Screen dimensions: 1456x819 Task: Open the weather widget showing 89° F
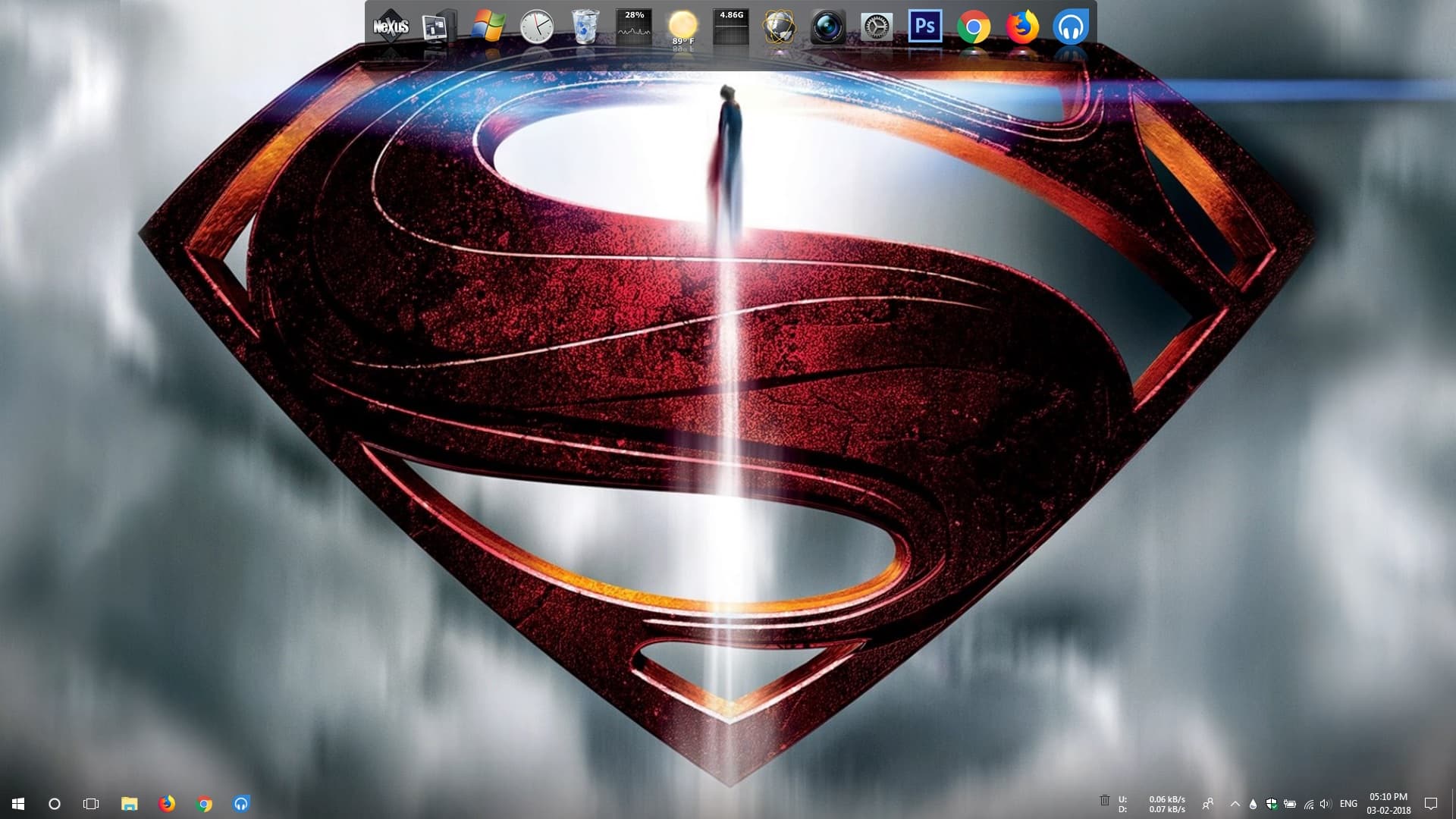(682, 27)
